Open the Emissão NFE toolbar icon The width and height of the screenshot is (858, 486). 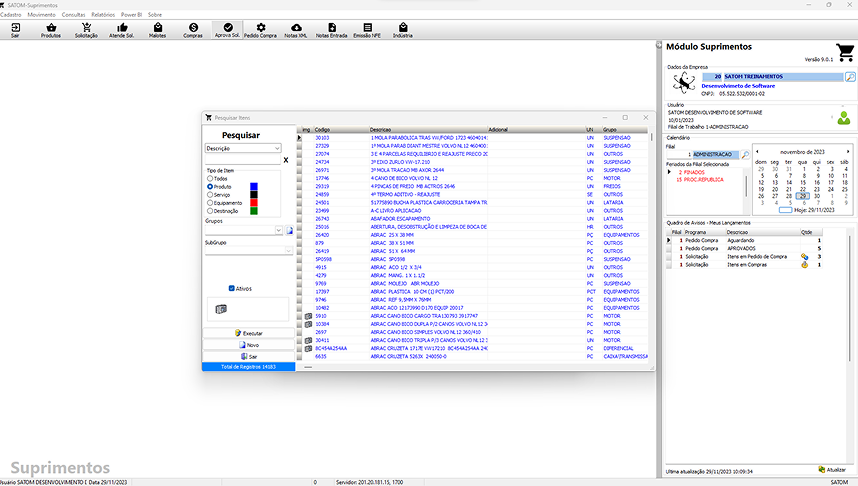366,30
